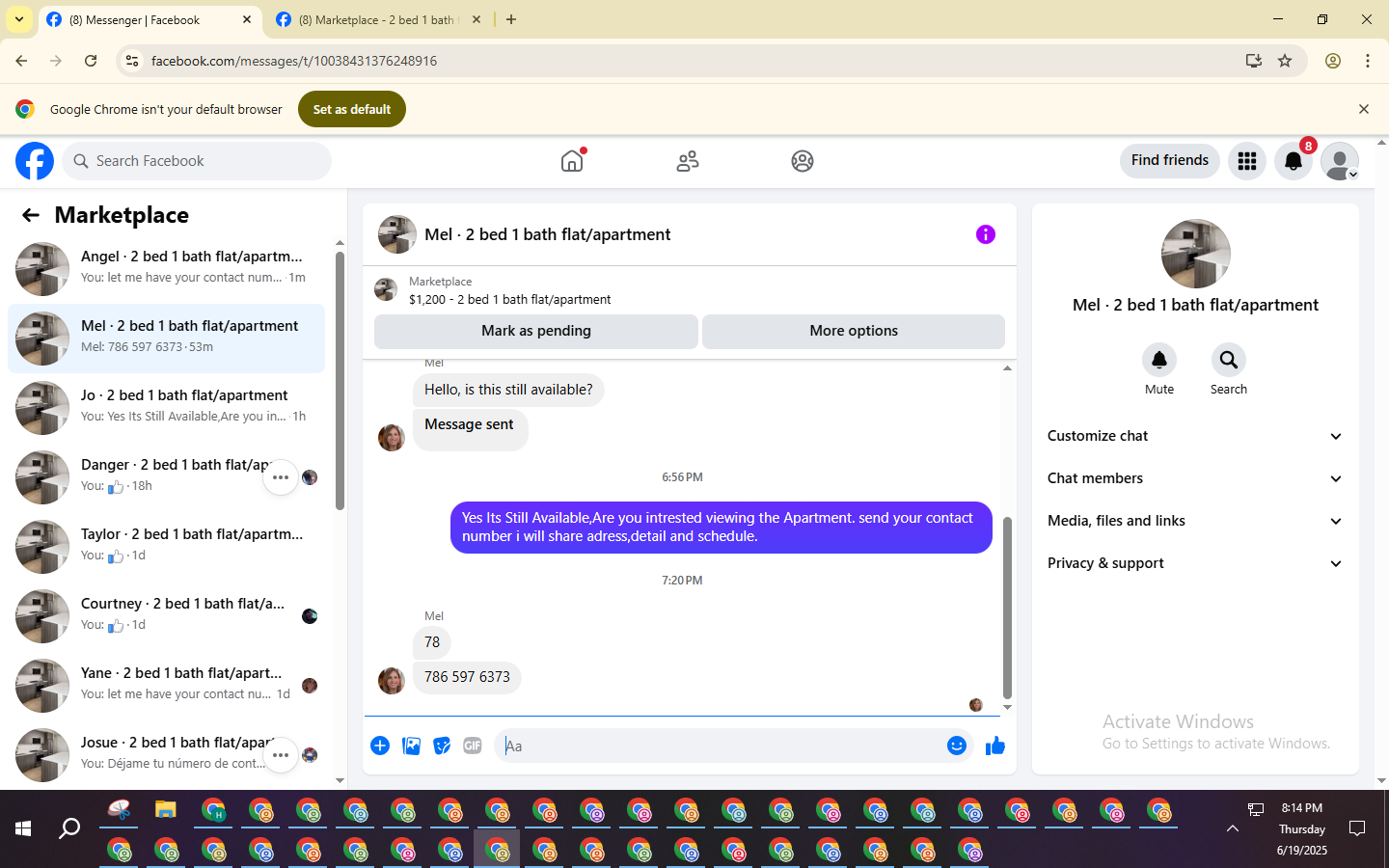Open the Windows Start menu
This screenshot has width=1389, height=868.
click(x=23, y=828)
